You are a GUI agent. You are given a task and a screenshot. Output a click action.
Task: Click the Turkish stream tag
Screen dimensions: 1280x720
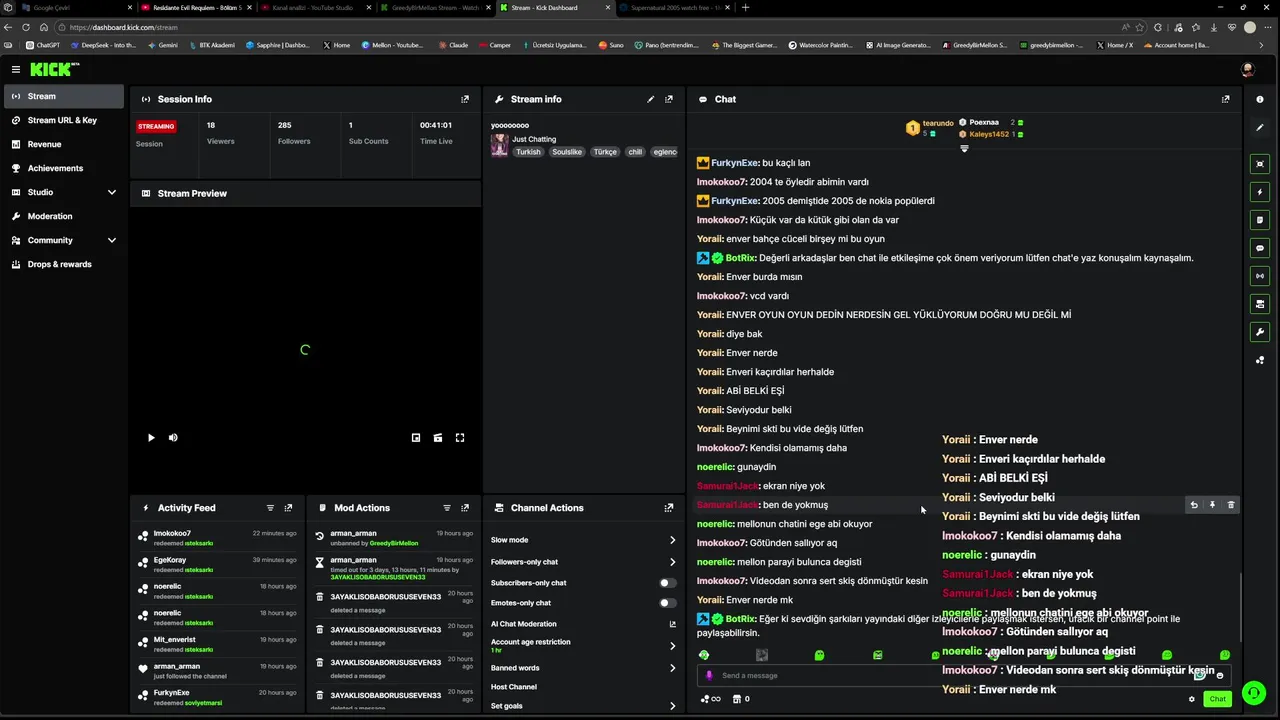pos(528,152)
